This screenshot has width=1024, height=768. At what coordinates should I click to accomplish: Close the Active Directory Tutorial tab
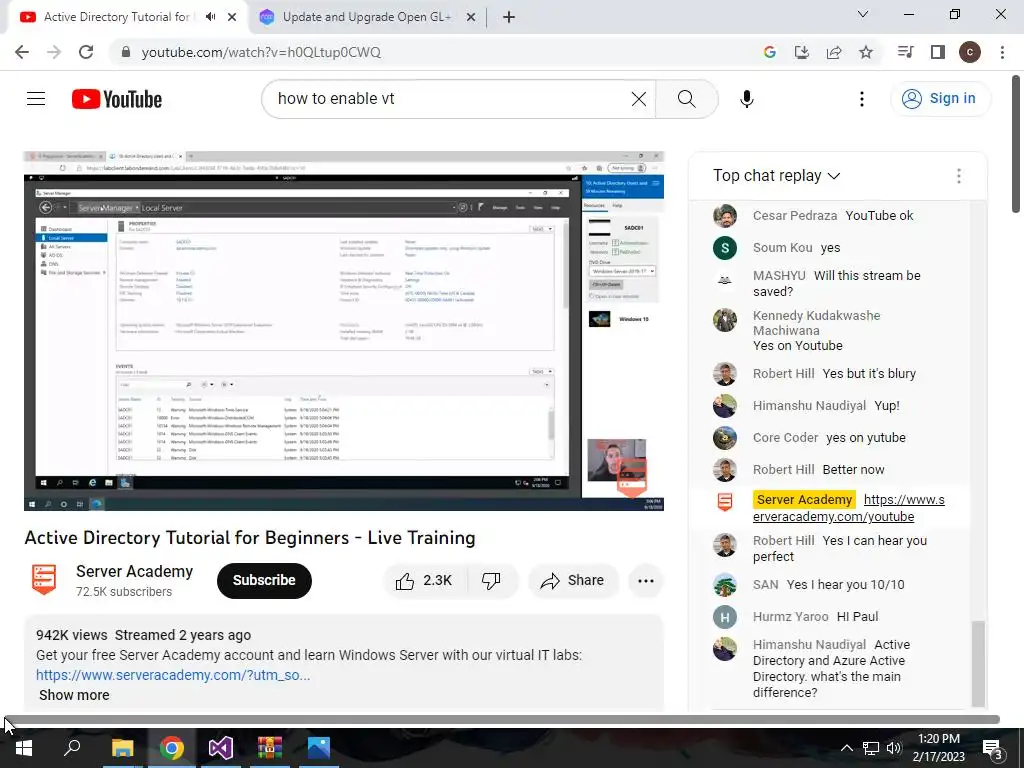(x=232, y=18)
